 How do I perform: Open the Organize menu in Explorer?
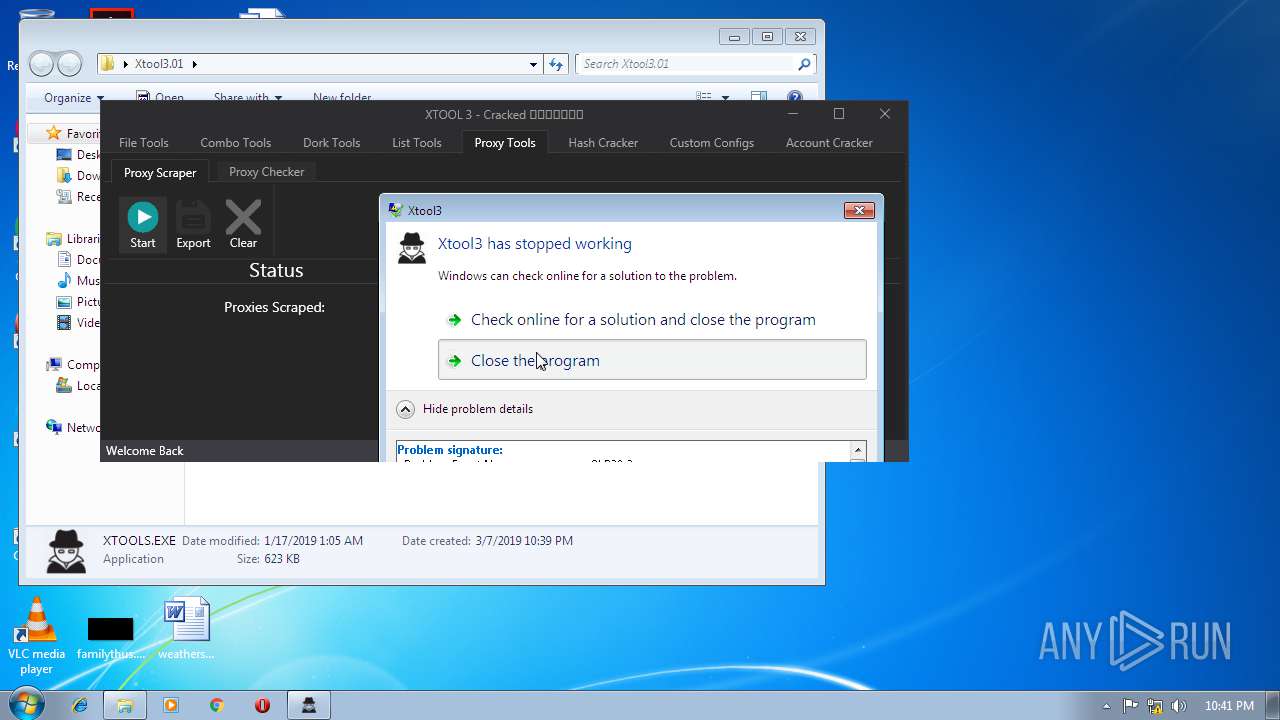(74, 98)
